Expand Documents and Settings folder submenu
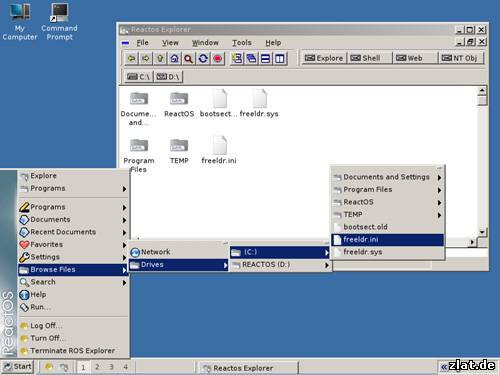 [x=388, y=177]
